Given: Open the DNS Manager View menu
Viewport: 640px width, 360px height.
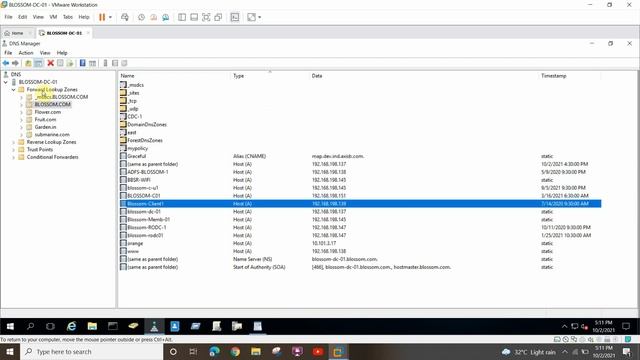Looking at the screenshot, I should (x=45, y=53).
